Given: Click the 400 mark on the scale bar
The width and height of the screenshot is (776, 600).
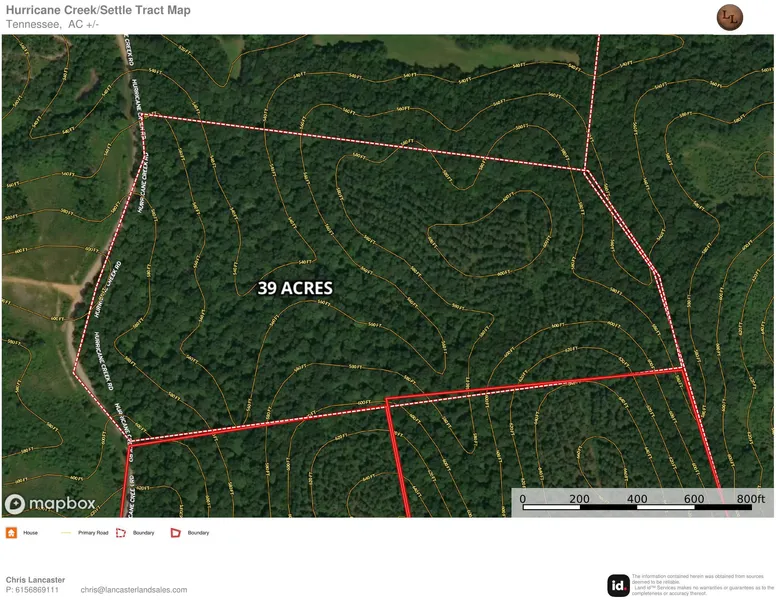Looking at the screenshot, I should click(x=637, y=499).
